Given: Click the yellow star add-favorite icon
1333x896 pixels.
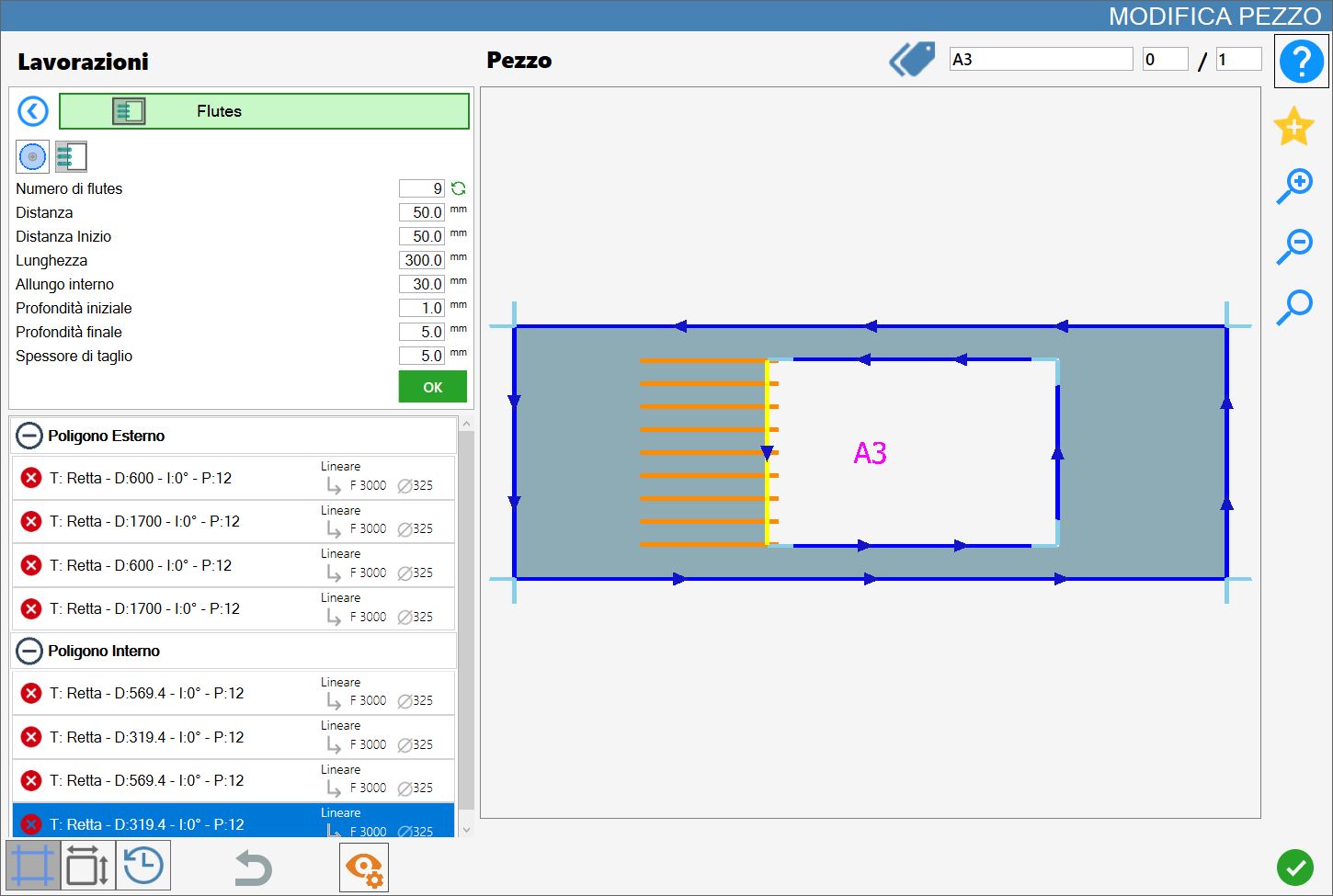Looking at the screenshot, I should pos(1293,126).
